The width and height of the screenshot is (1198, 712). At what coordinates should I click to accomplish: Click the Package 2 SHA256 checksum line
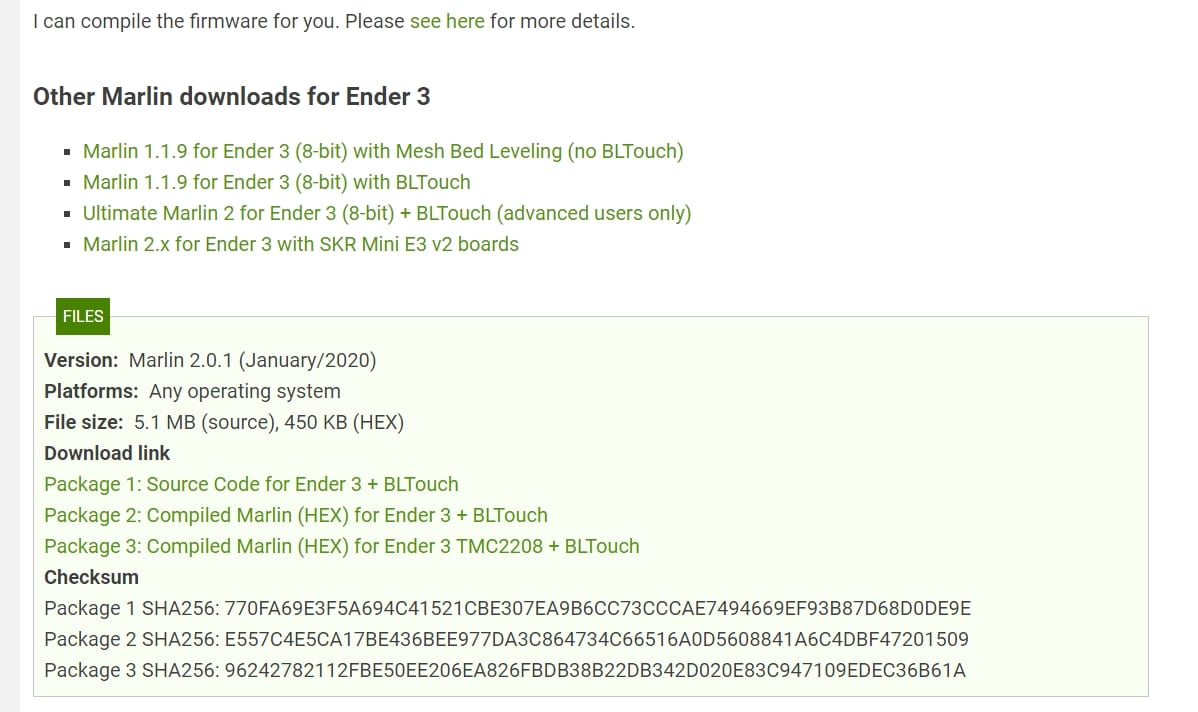tap(507, 639)
